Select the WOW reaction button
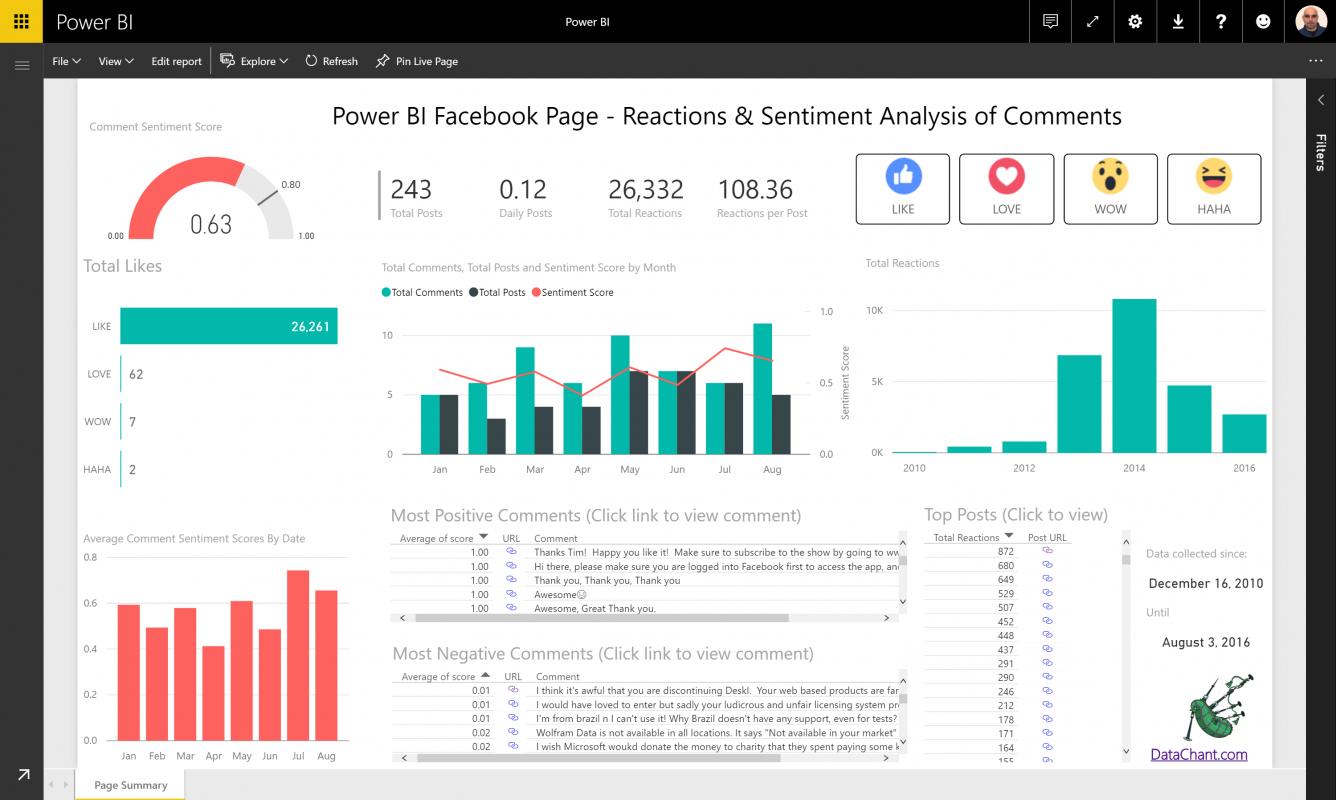 click(1110, 188)
